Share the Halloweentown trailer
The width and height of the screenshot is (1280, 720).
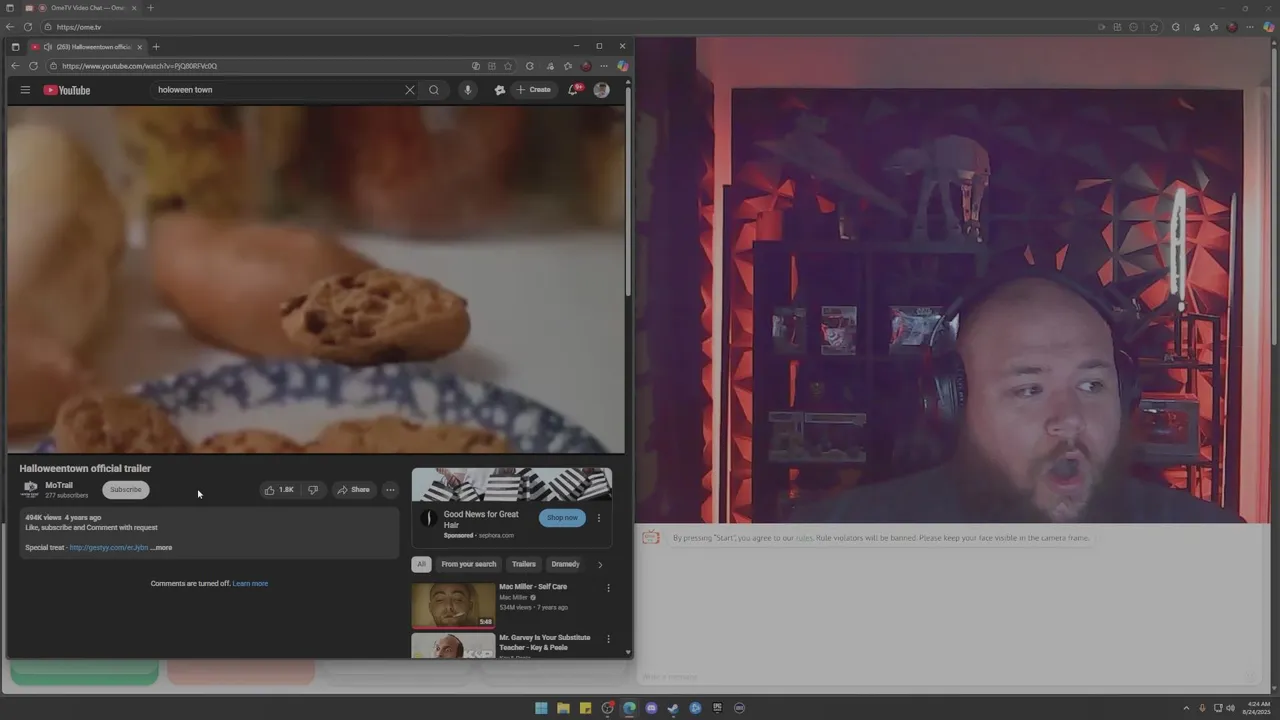[x=354, y=490]
